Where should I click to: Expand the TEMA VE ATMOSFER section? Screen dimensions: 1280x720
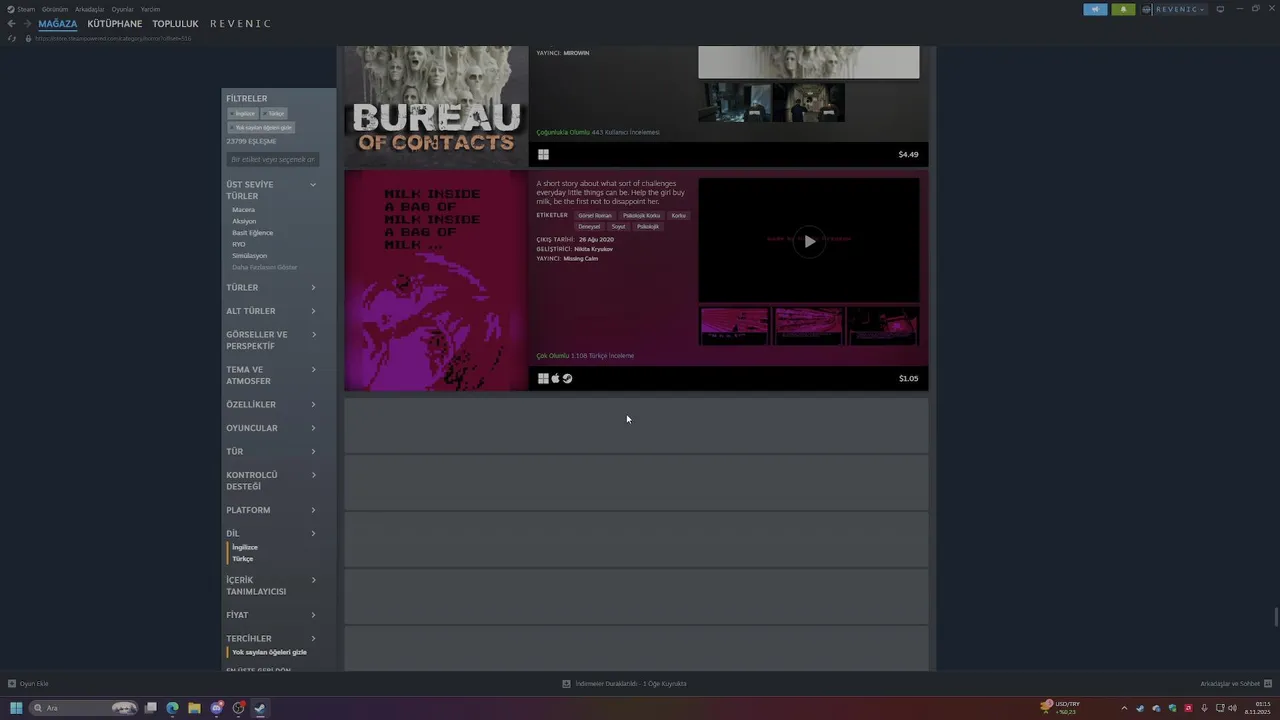click(x=271, y=375)
